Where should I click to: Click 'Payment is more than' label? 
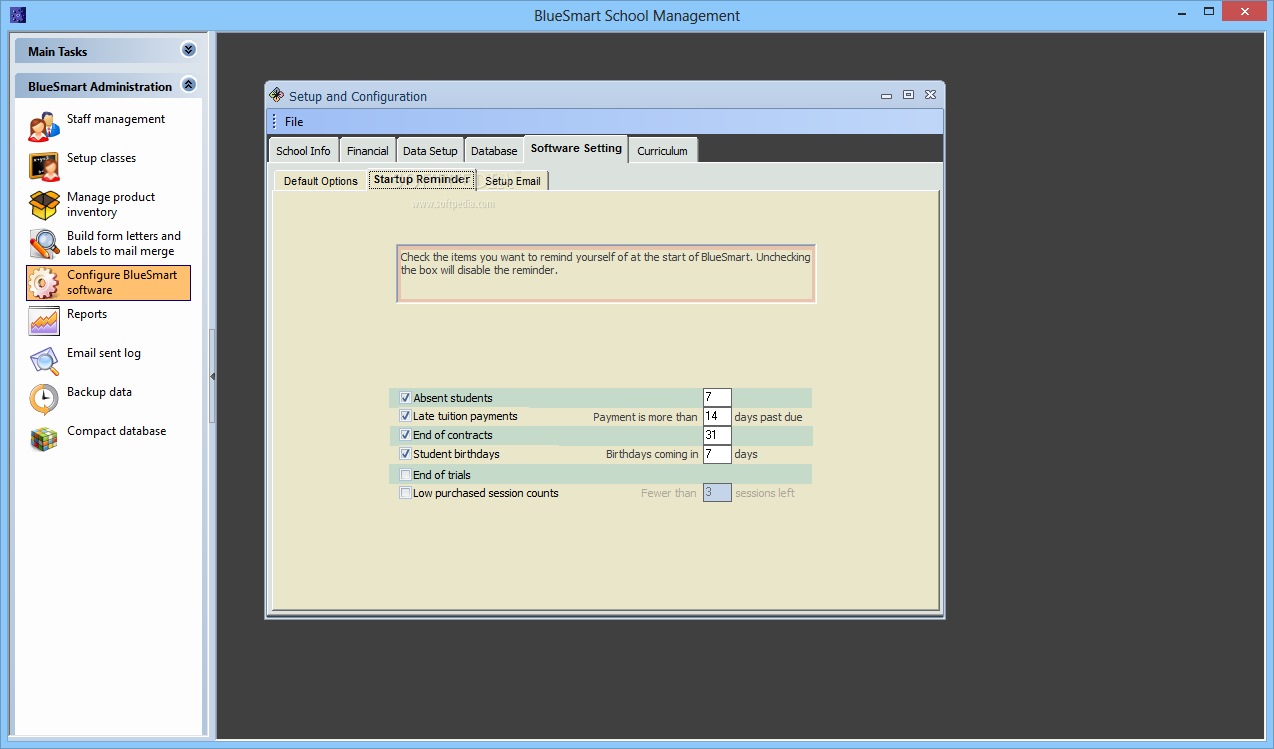point(645,417)
